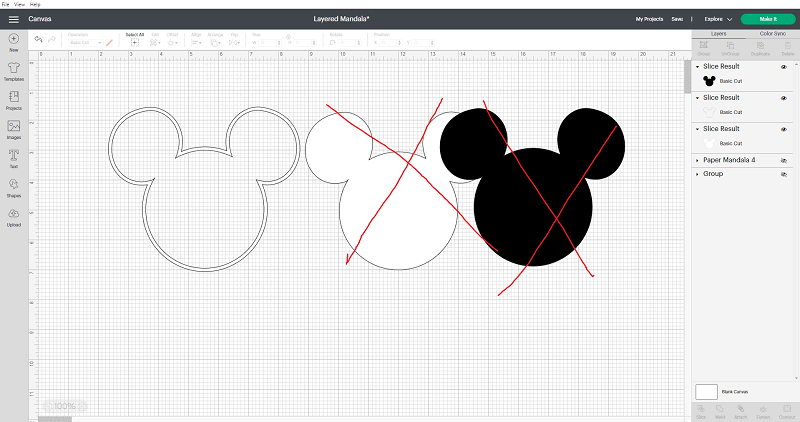Open the File menu

pyautogui.click(x=6, y=4)
